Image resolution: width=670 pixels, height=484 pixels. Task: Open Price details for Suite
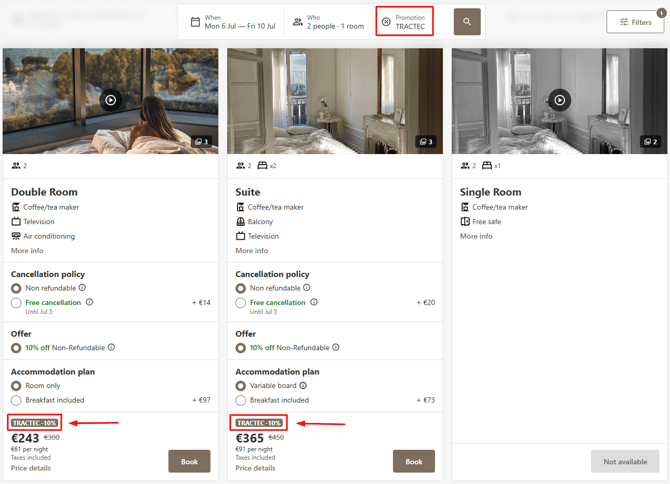255,468
